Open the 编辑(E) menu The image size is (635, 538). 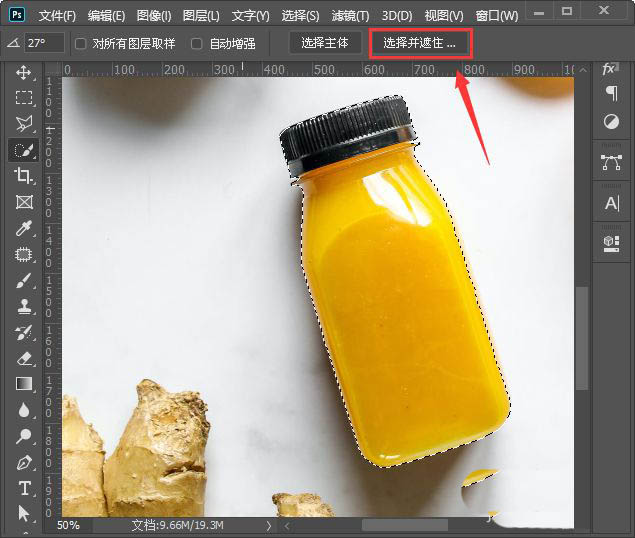tap(106, 16)
